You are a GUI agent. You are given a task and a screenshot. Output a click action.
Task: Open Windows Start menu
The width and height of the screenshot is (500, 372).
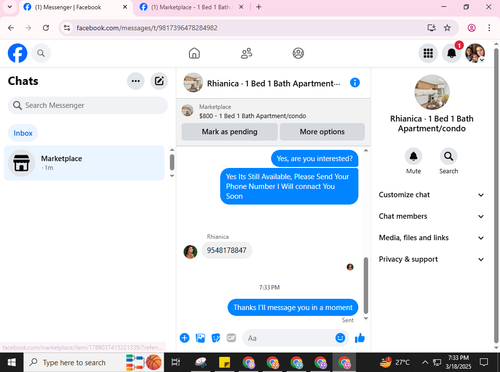pyautogui.click(x=12, y=362)
